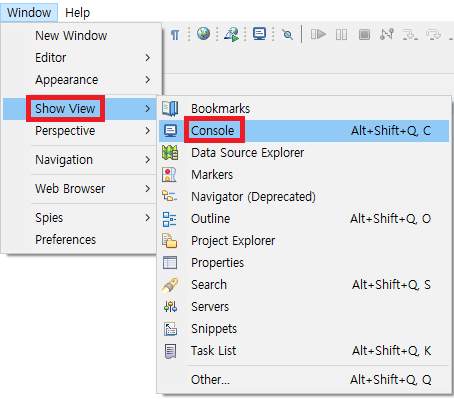Open the Help menu
Viewport: 454px width, 399px height.
click(77, 13)
